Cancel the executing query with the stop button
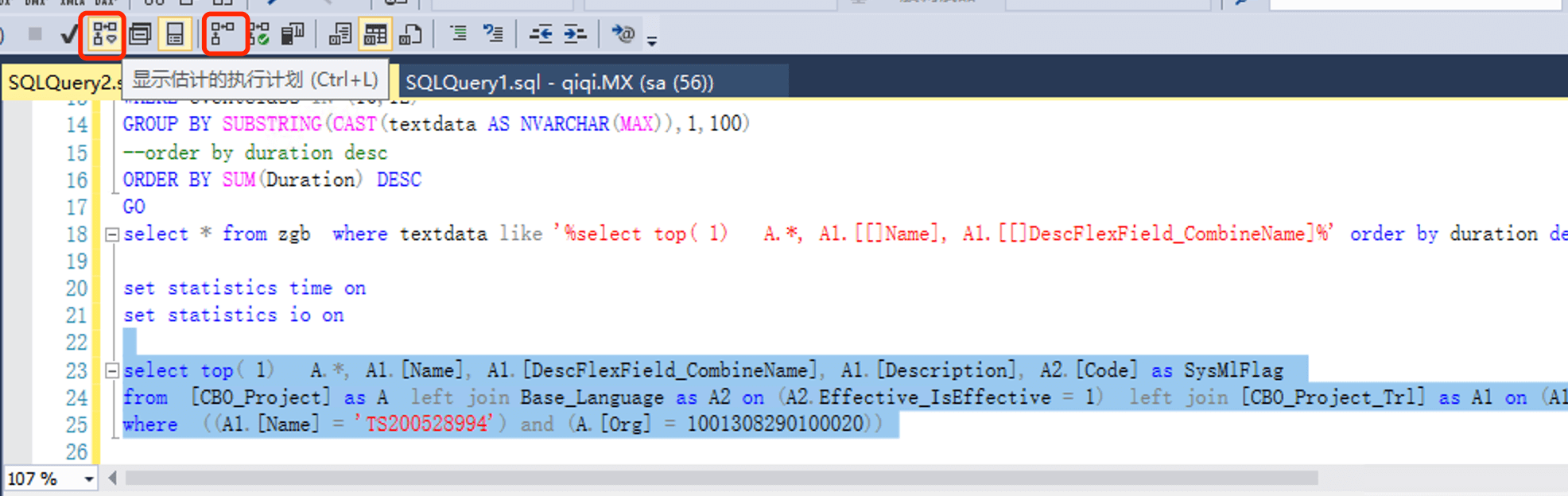The image size is (1568, 496). coord(34,34)
